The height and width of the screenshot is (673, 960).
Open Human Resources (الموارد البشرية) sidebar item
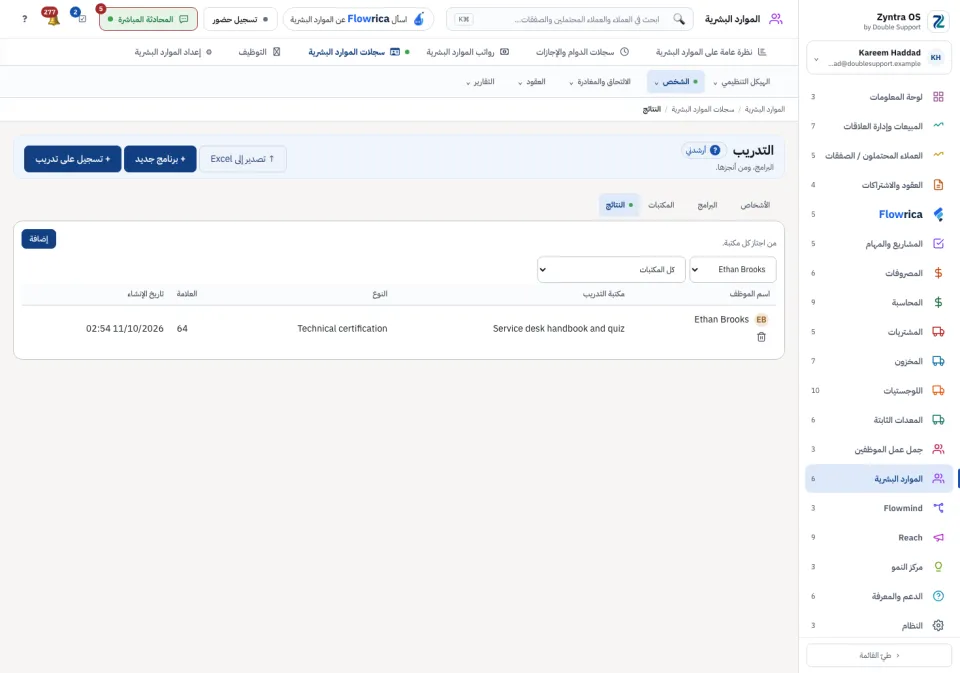[879, 479]
